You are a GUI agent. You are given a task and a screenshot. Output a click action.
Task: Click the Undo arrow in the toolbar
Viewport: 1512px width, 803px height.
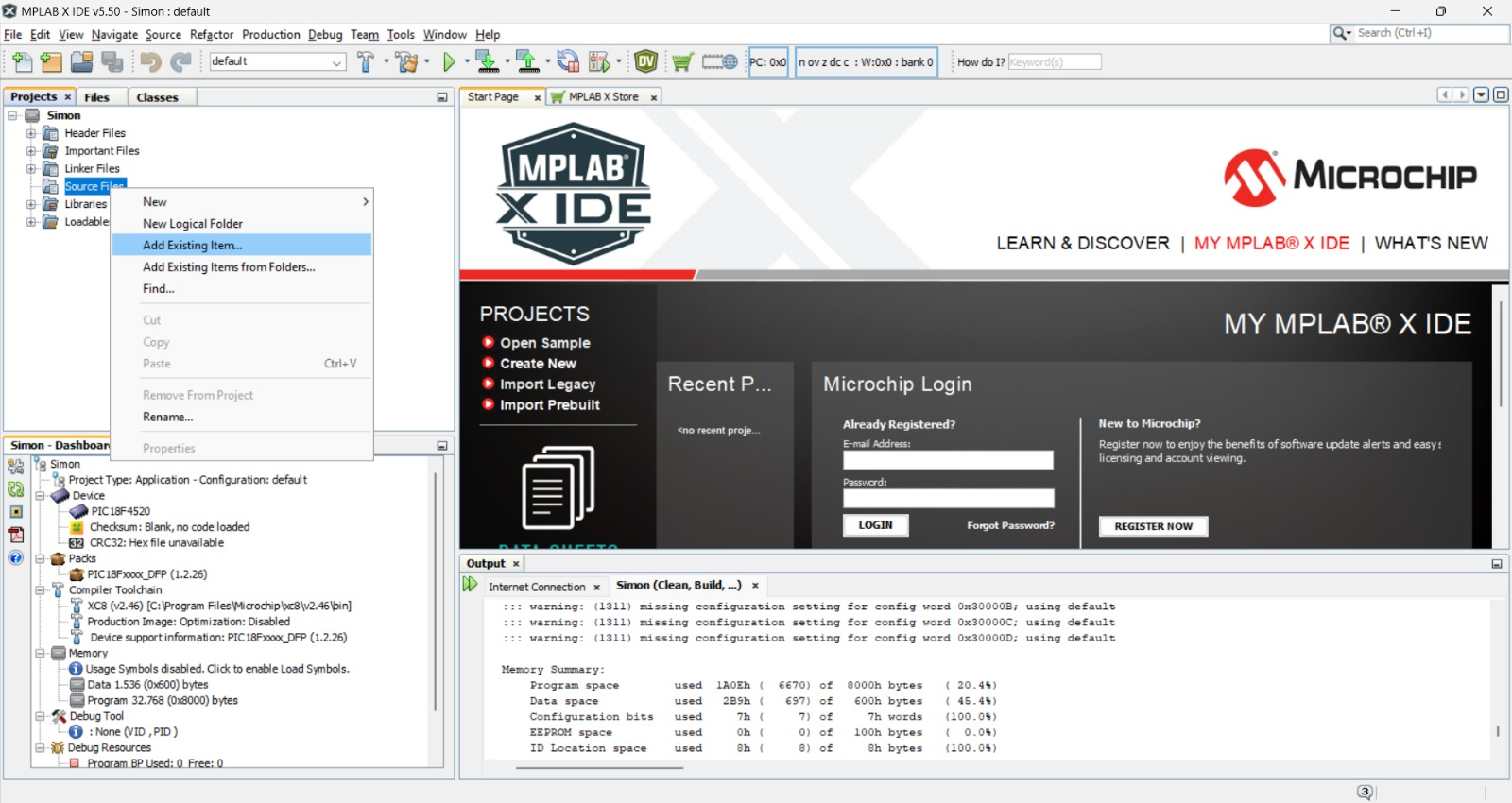pyautogui.click(x=150, y=62)
